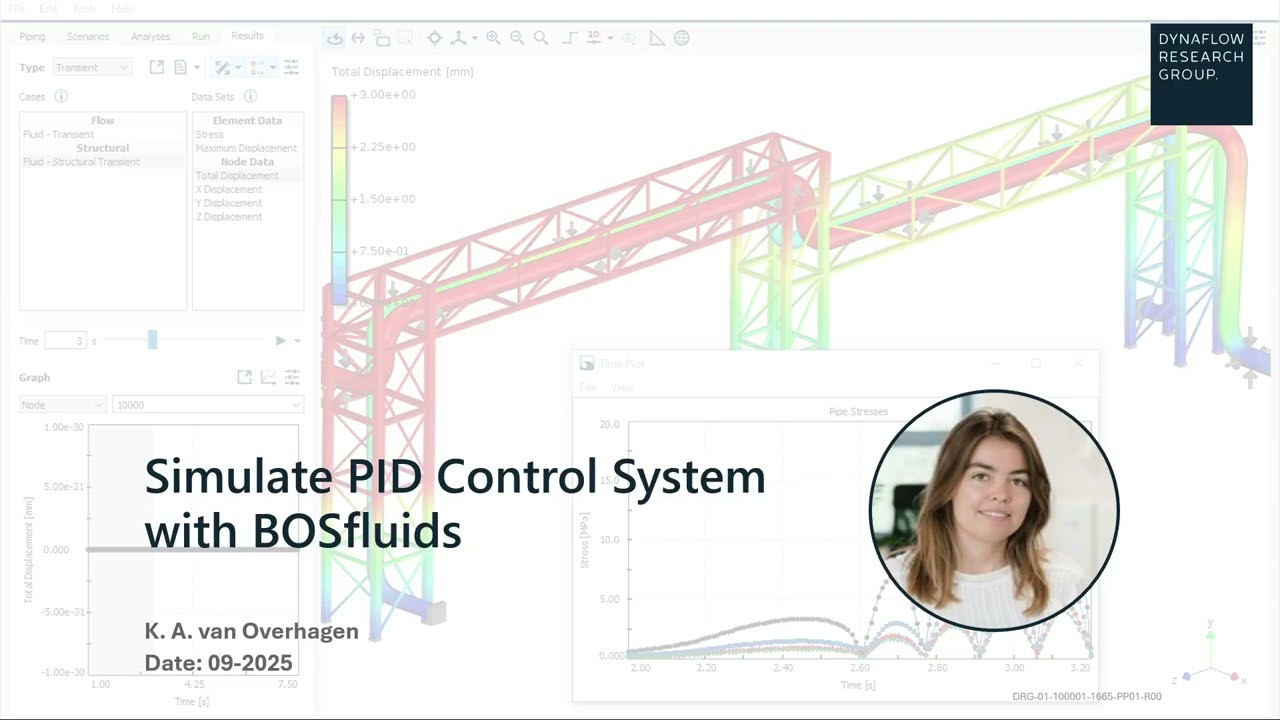Click the Data Sets info icon
Viewport: 1280px width, 720px height.
pos(250,97)
